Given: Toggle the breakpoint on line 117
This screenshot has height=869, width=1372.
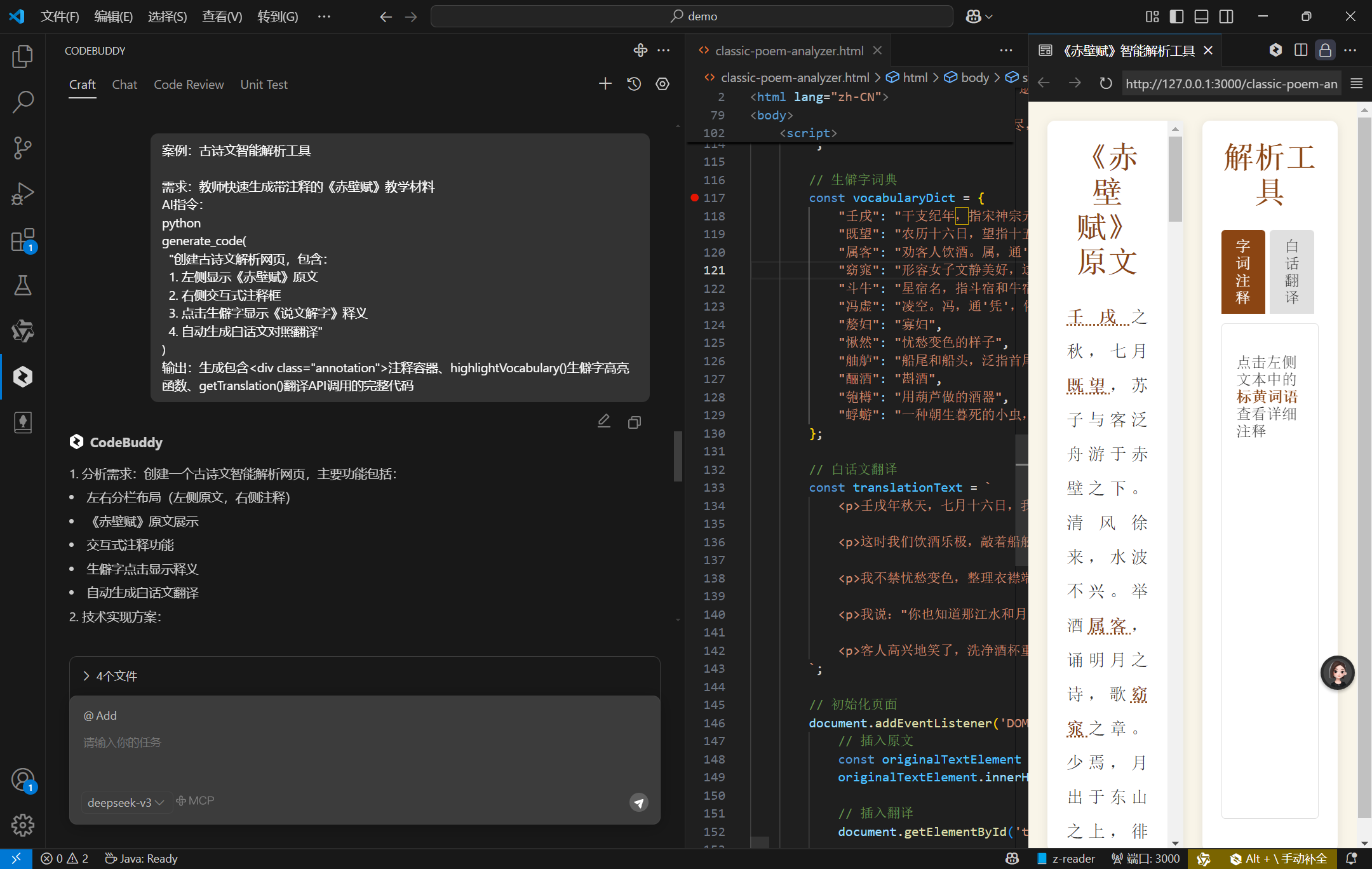Looking at the screenshot, I should tap(695, 198).
